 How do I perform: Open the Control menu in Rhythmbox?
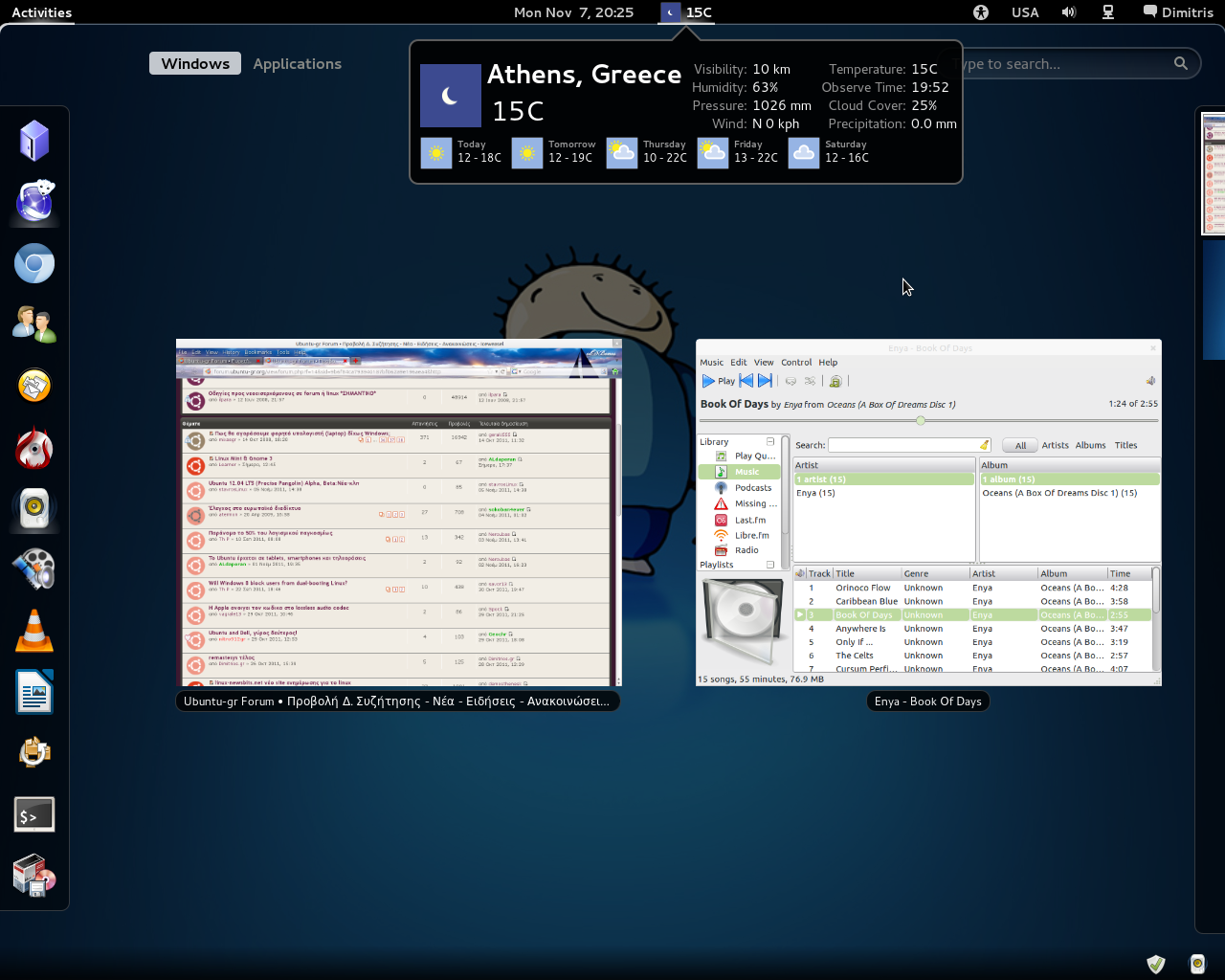[796, 363]
